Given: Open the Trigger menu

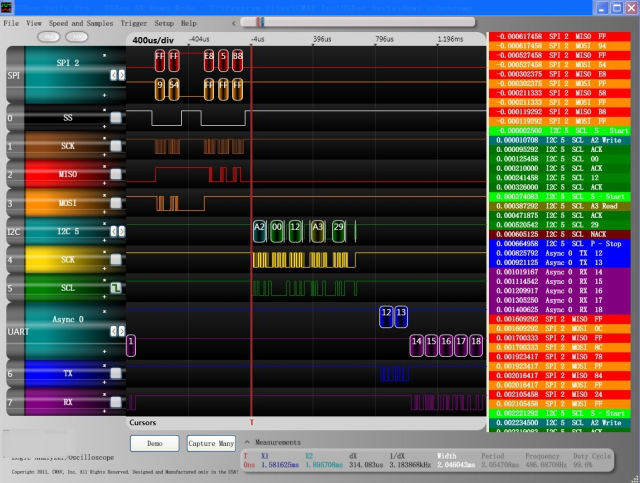Looking at the screenshot, I should [133, 23].
